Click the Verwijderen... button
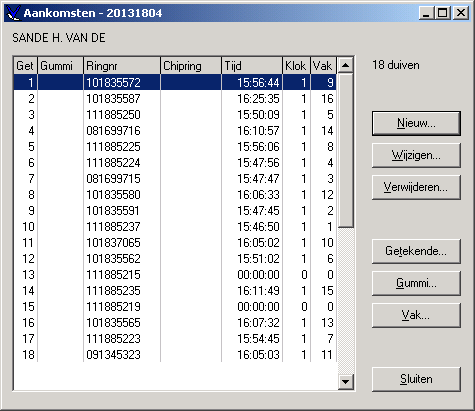Viewport: 475px width, 411px height. coord(416,187)
